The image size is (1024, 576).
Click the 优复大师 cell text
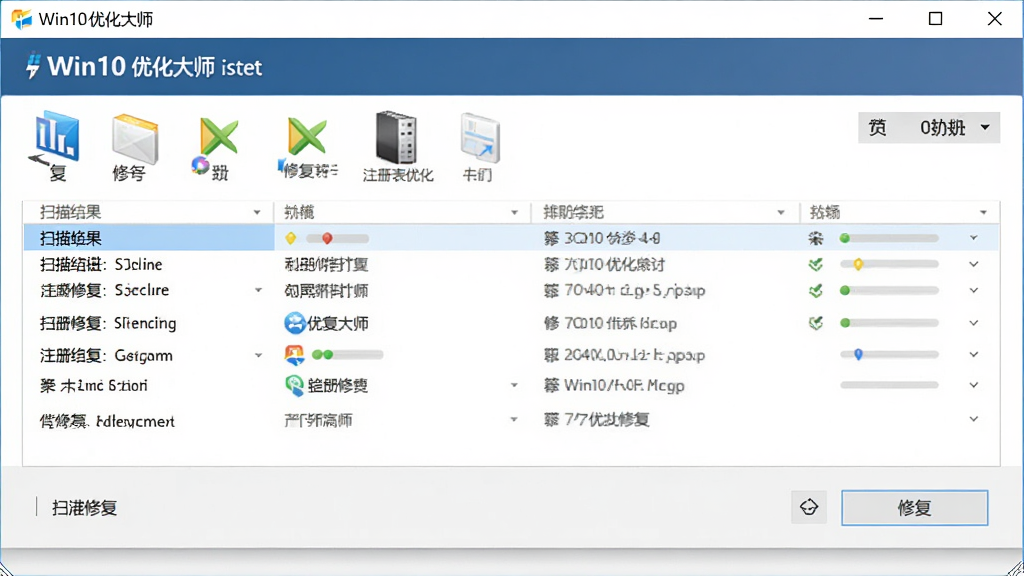pos(338,323)
